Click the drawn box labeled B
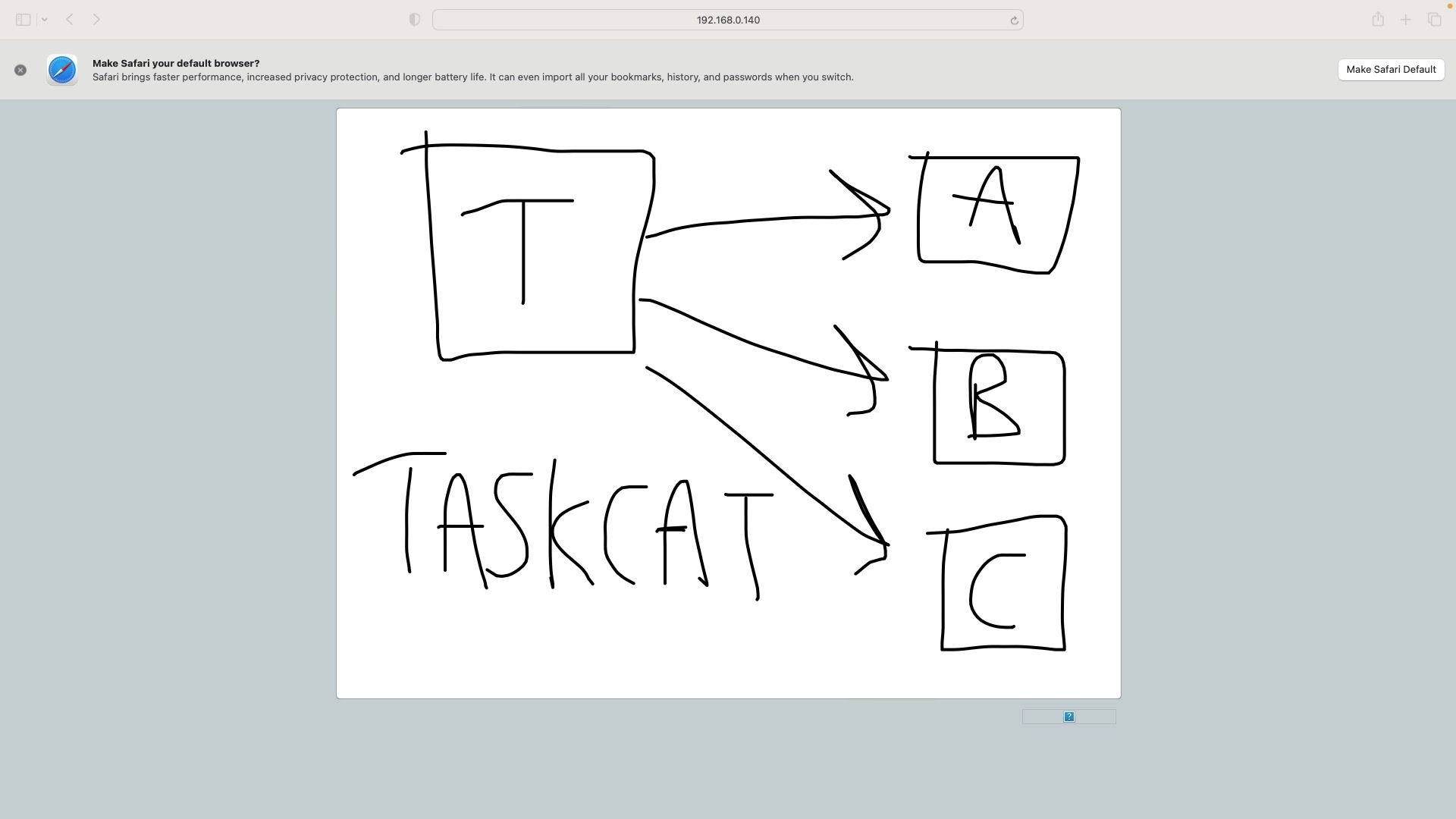The height and width of the screenshot is (819, 1456). pyautogui.click(x=999, y=407)
